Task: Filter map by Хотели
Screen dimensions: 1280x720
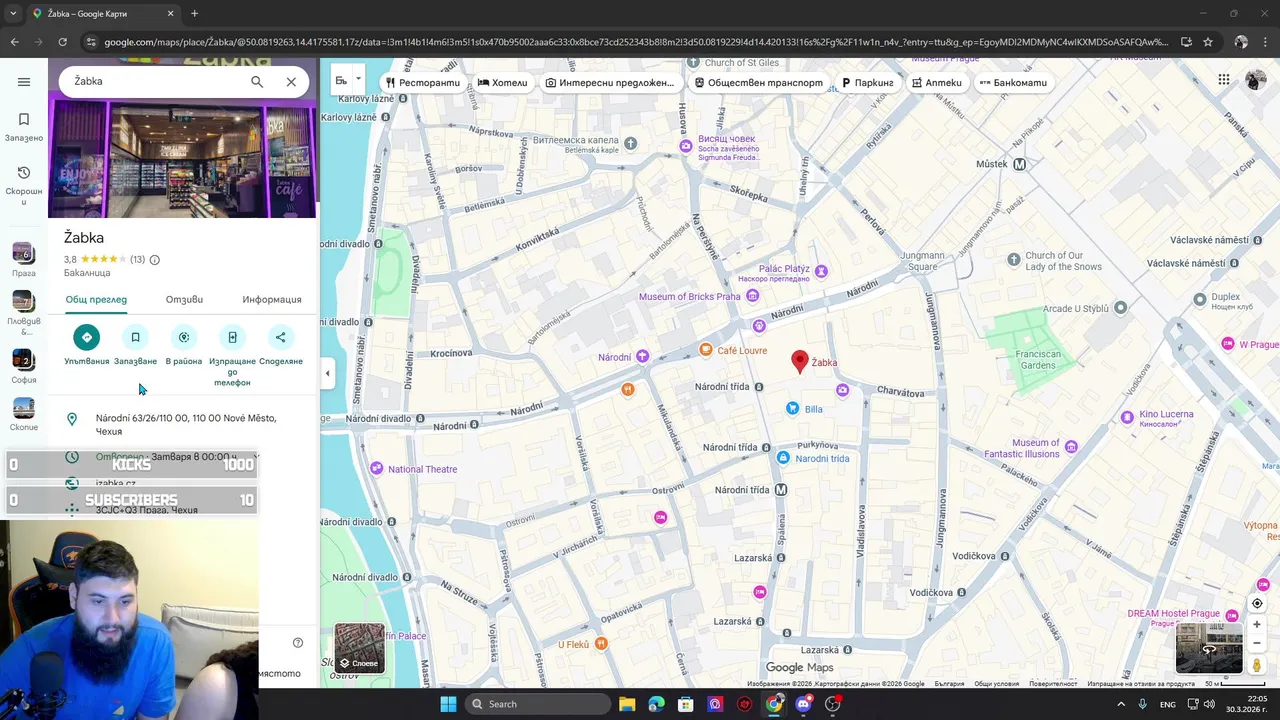Action: pos(502,83)
